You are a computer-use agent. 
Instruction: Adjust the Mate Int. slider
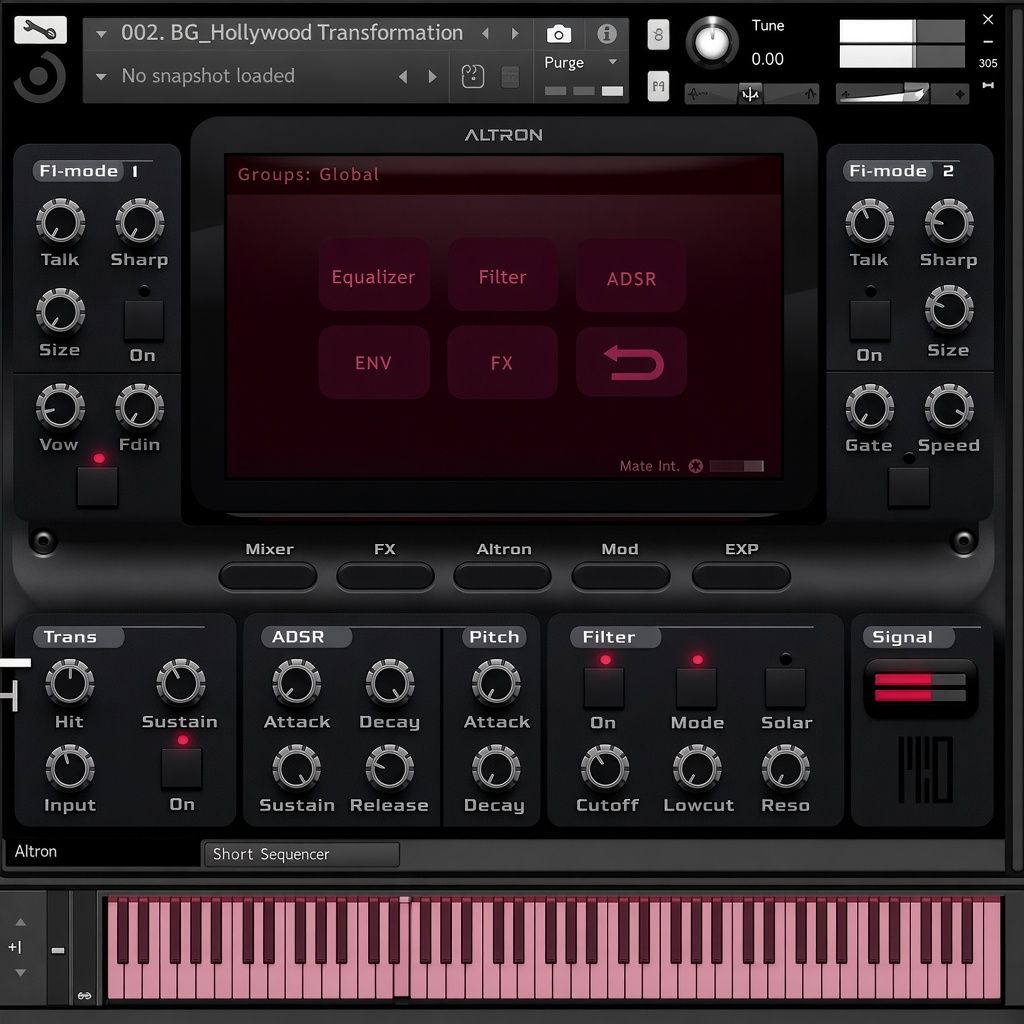736,466
